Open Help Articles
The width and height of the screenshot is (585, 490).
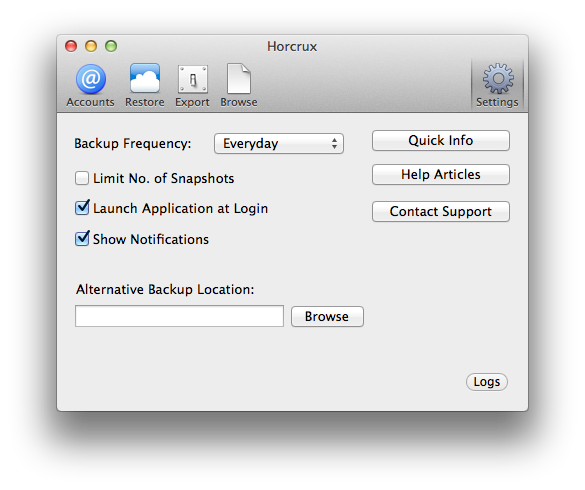click(441, 175)
